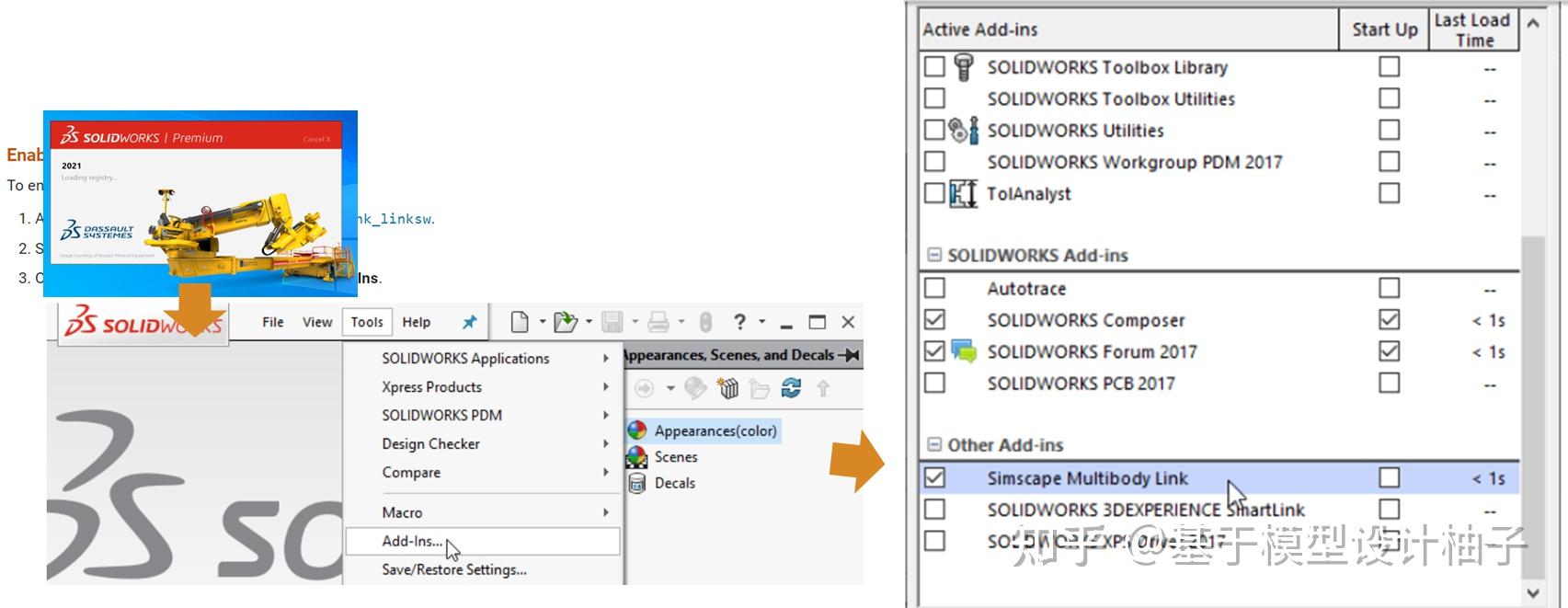Expand the SOLIDWORKS PDM submenu
Image resolution: width=1568 pixels, height=608 pixels.
pos(482,415)
